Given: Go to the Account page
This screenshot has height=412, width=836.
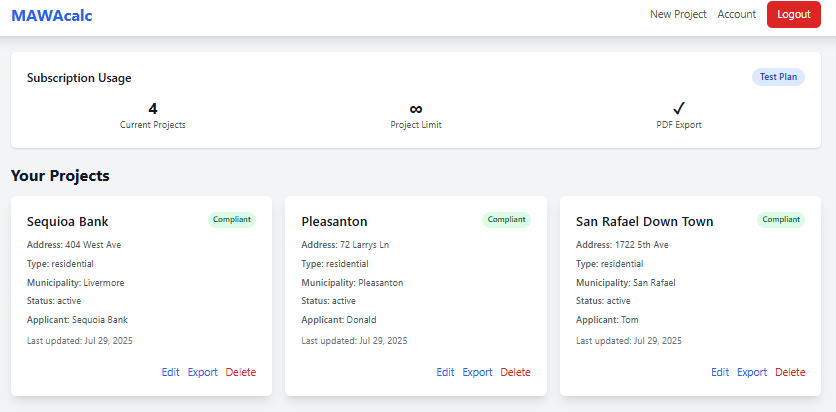Looking at the screenshot, I should point(736,14).
